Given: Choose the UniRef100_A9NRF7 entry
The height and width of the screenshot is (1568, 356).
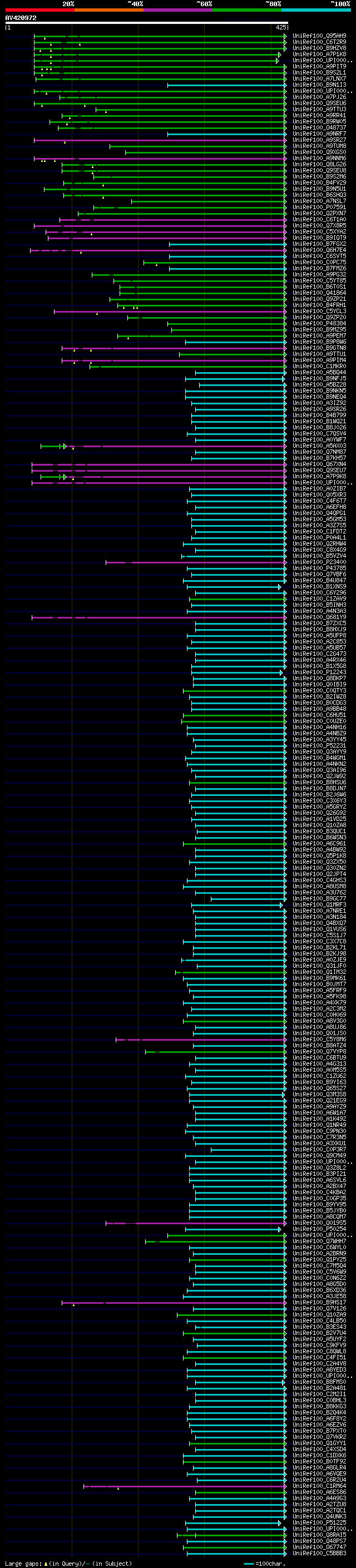Looking at the screenshot, I should 319,134.
